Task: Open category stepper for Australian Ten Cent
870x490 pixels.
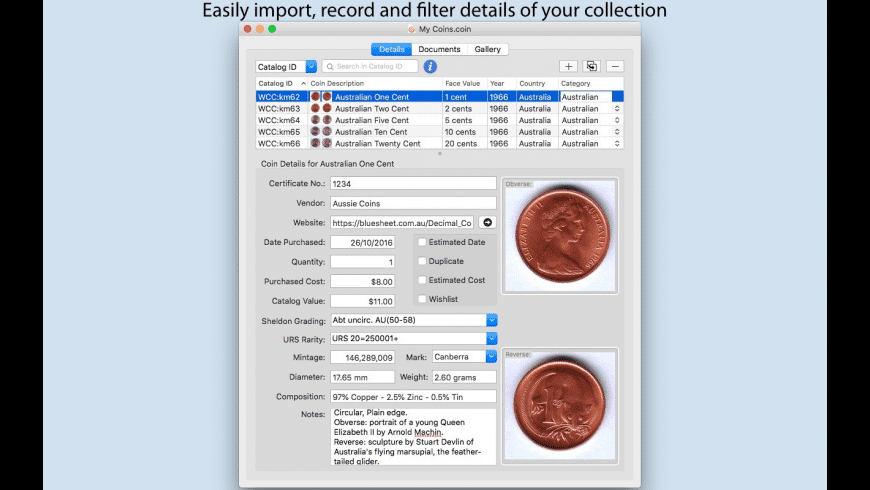Action: (x=617, y=132)
